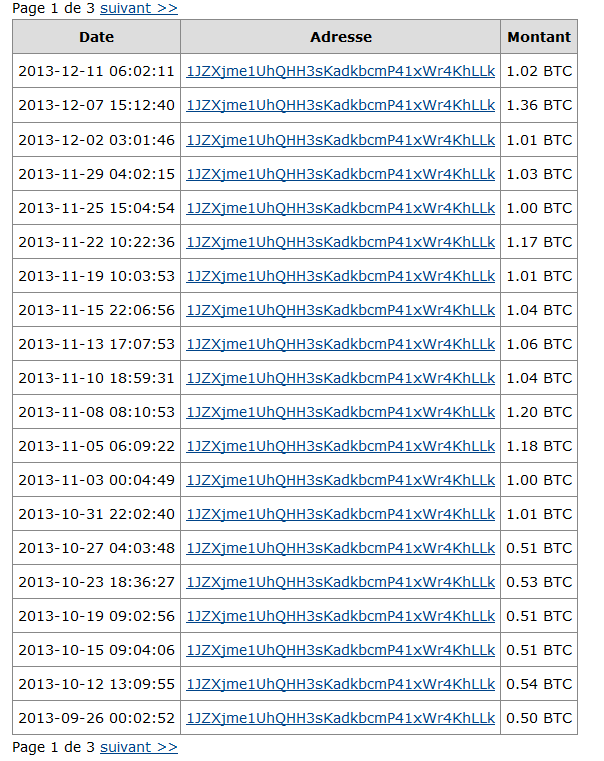Open address link for the 1.18 BTC row
This screenshot has width=604, height=761.
pos(341,446)
